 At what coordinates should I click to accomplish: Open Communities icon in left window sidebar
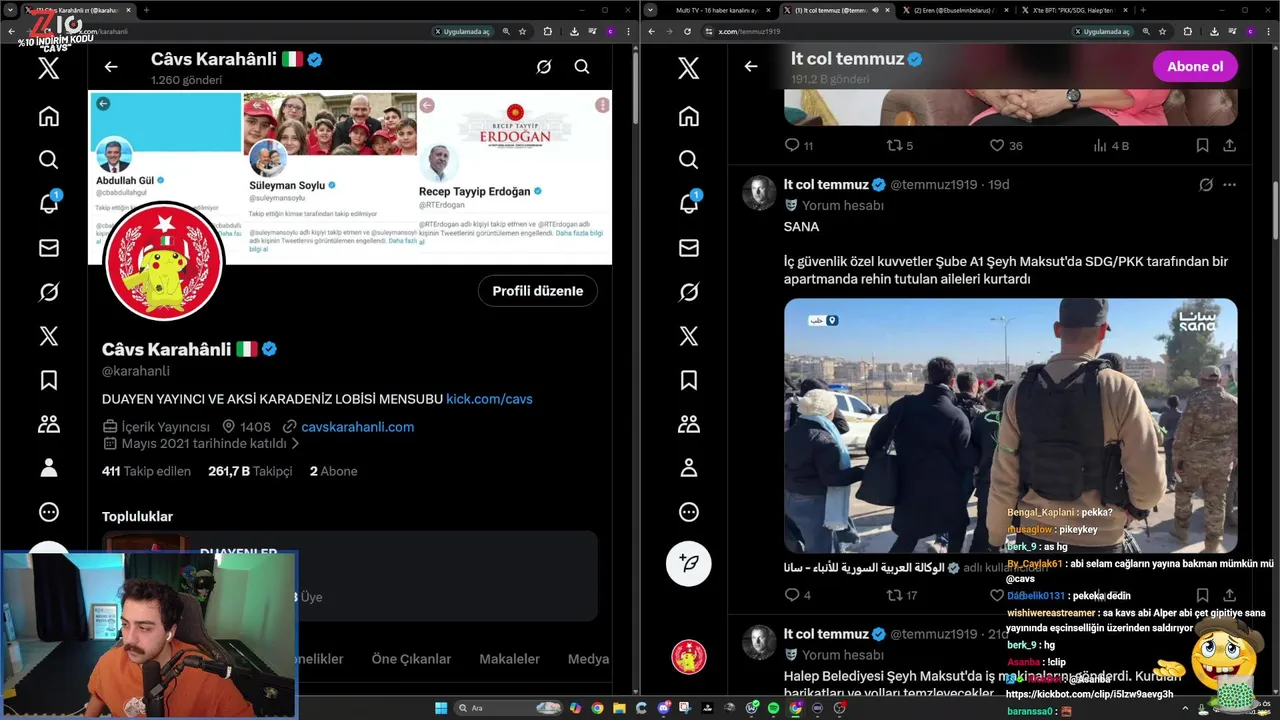pyautogui.click(x=48, y=424)
